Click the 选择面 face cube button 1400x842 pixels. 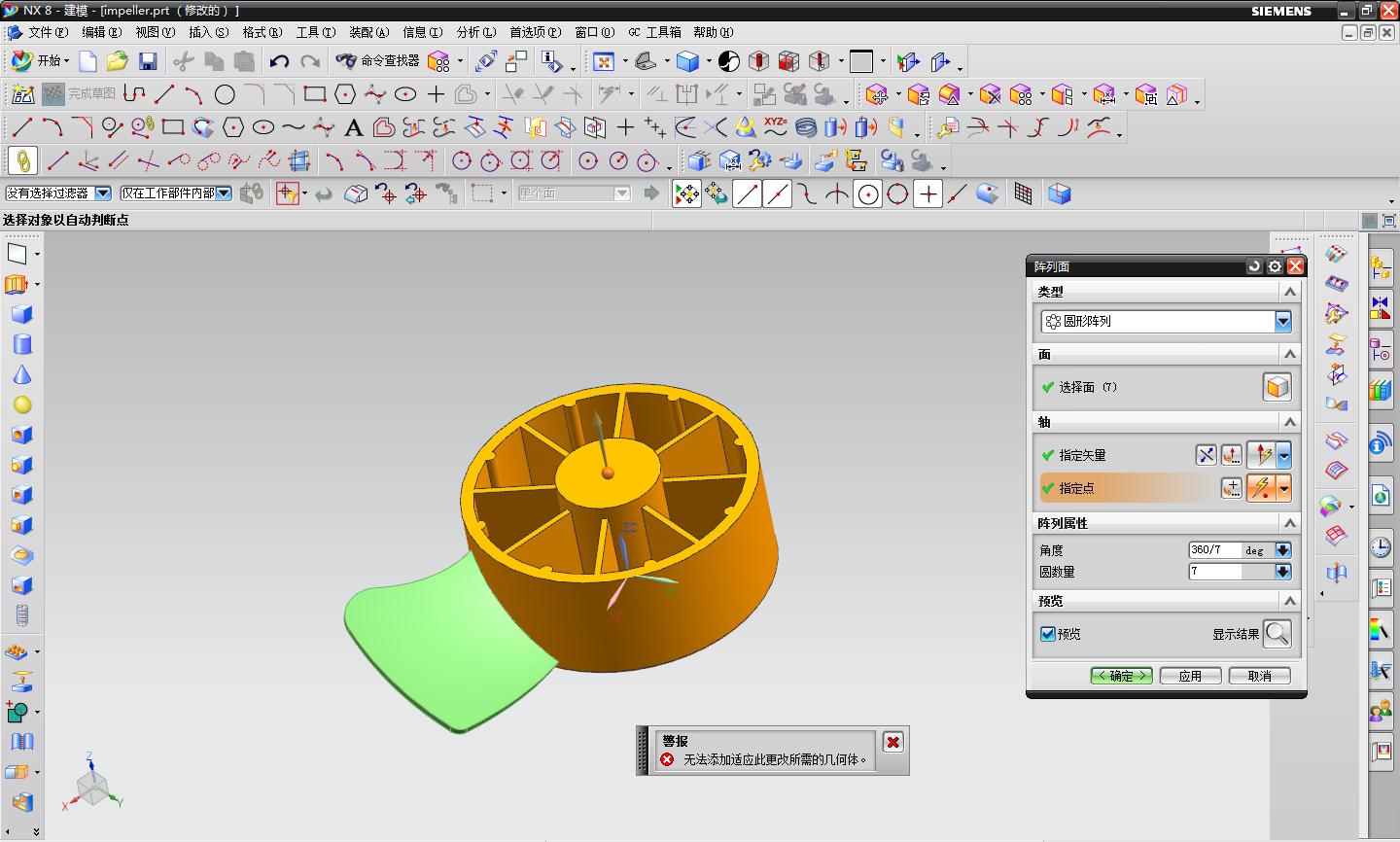(1277, 387)
